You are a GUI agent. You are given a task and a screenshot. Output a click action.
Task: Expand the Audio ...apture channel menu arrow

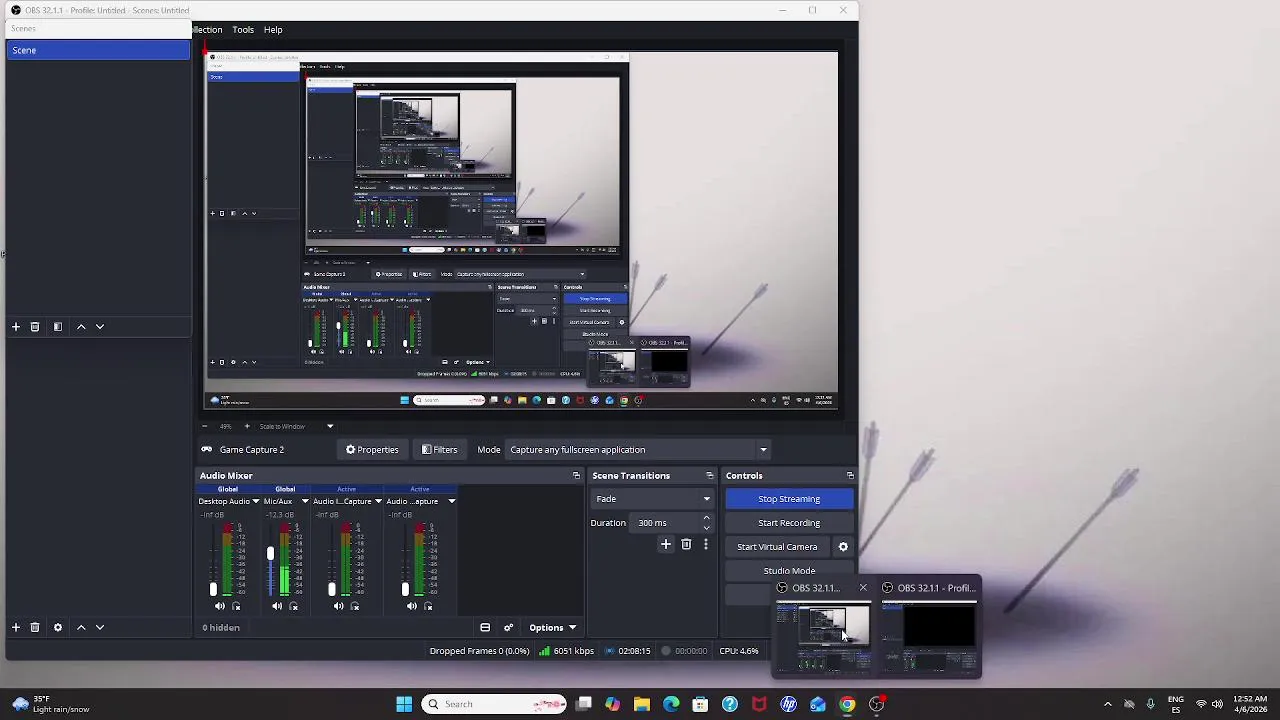pos(451,501)
